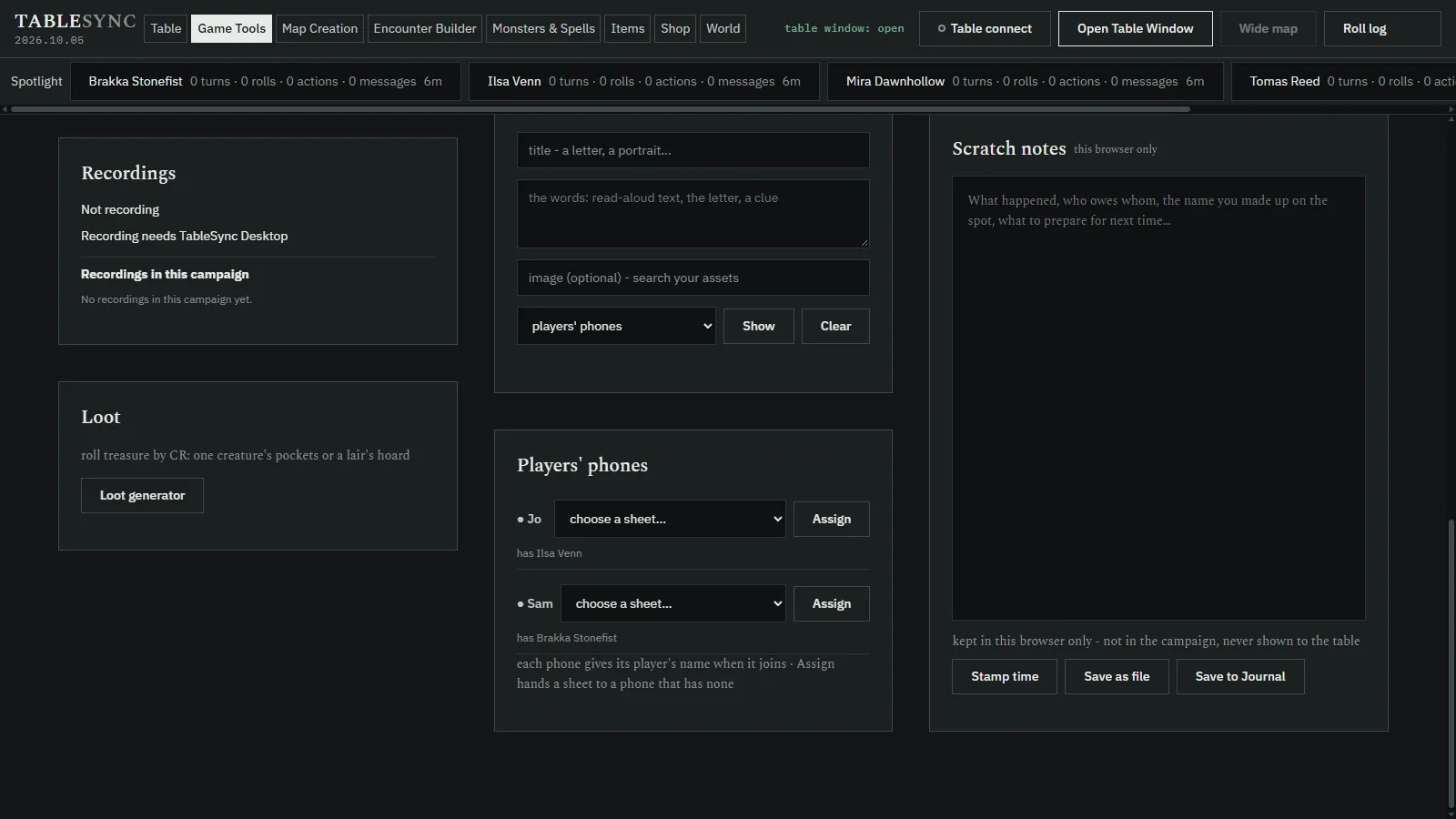Open the Items tab

coord(627,28)
